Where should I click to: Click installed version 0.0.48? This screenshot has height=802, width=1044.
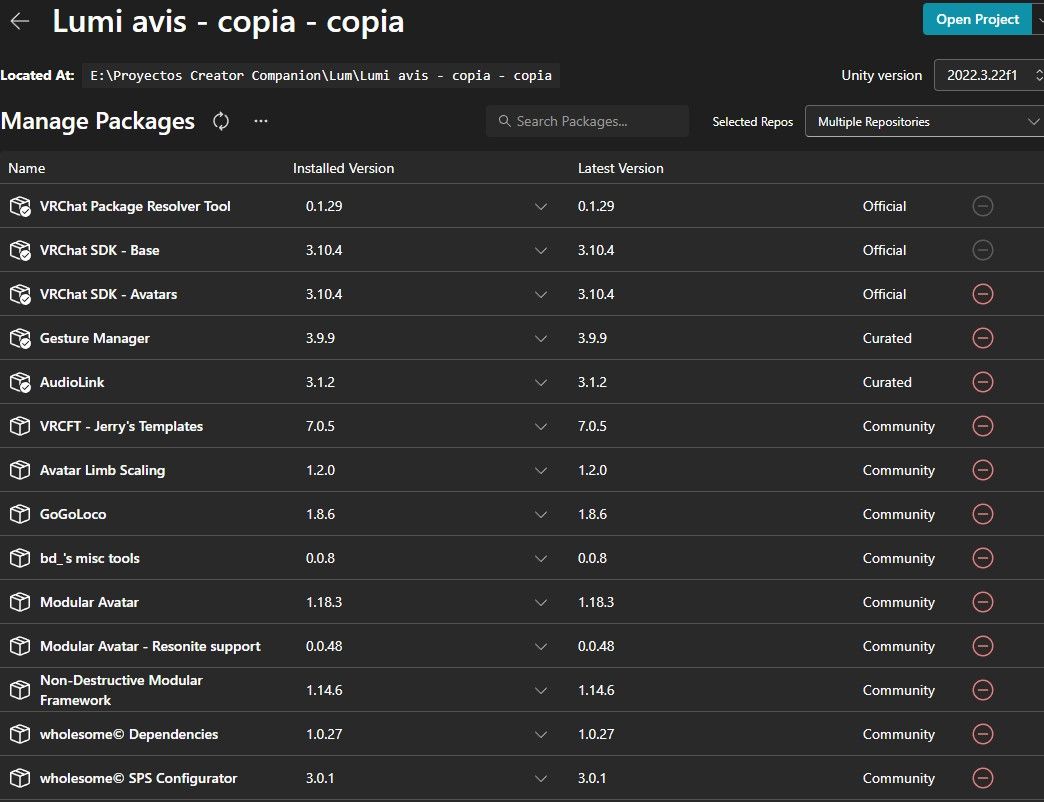tap(324, 646)
